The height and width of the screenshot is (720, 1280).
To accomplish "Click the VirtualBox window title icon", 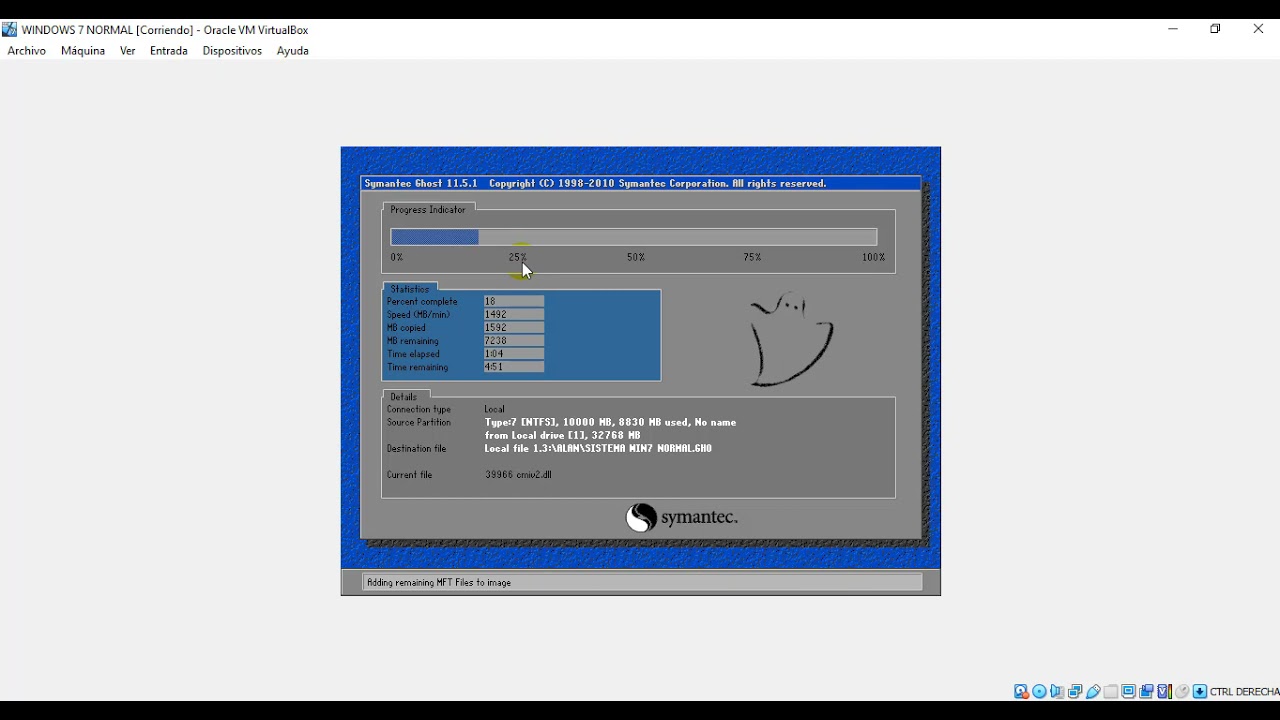I will point(9,30).
